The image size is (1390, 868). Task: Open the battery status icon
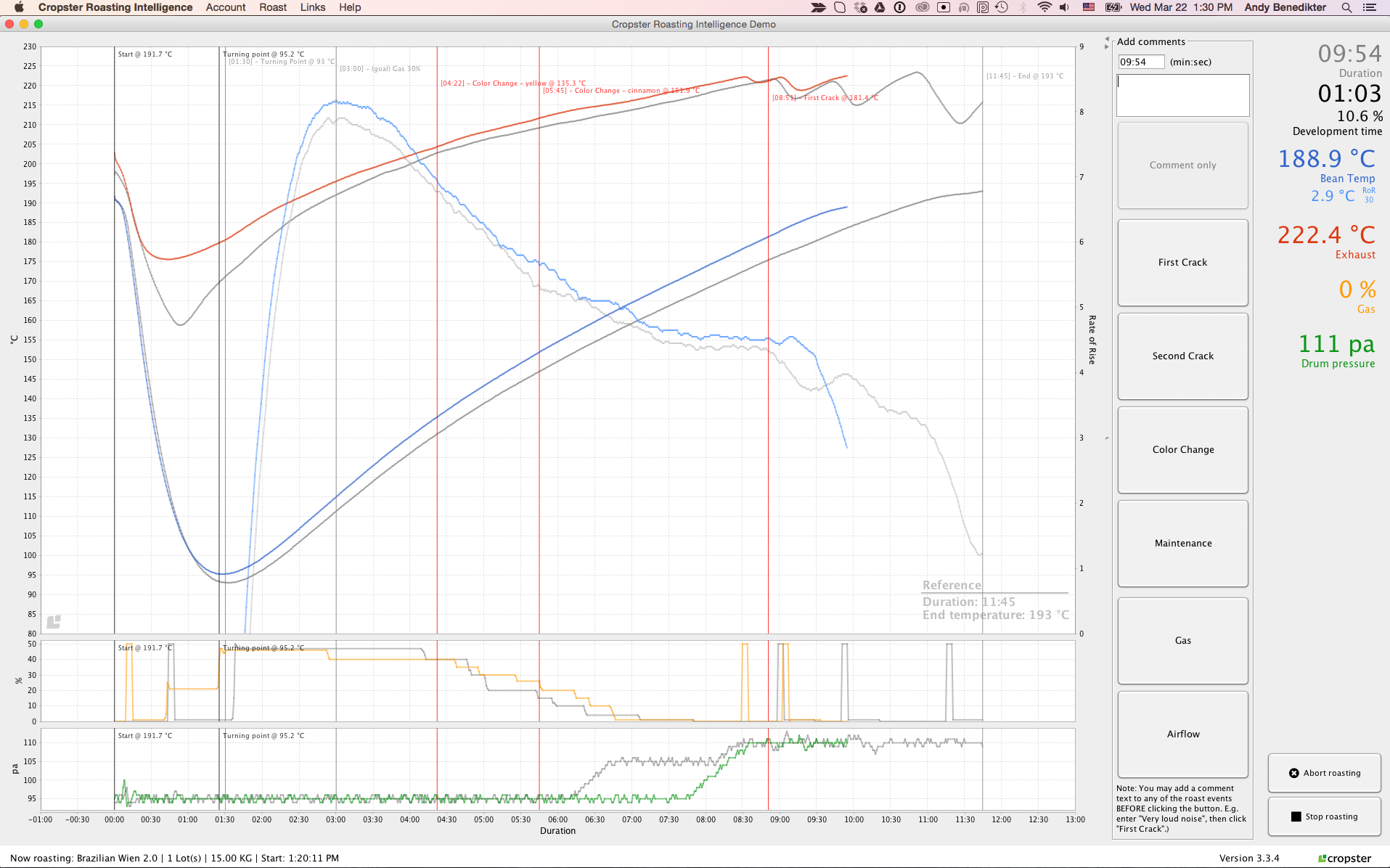(x=1113, y=7)
